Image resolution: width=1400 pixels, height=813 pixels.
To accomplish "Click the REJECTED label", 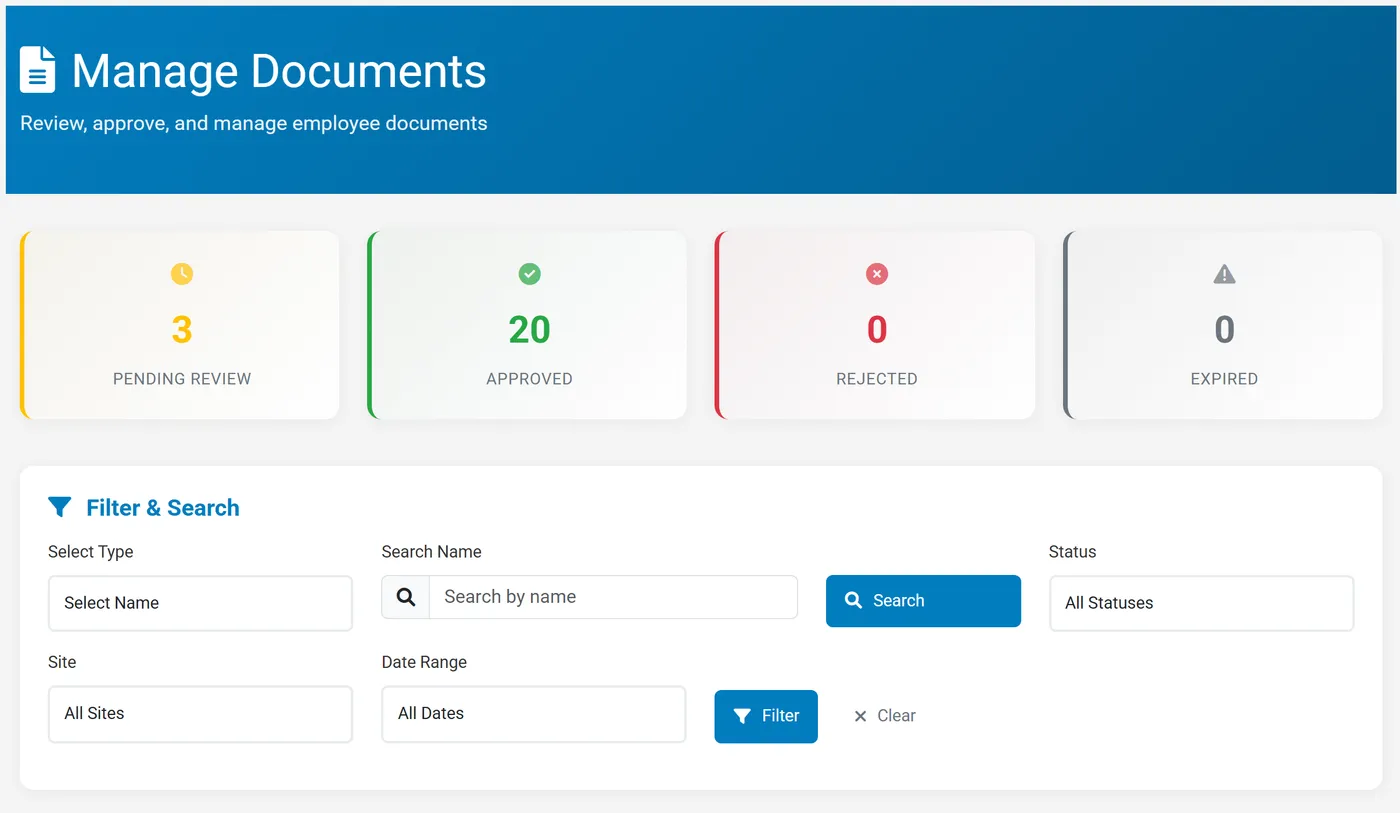I will click(x=877, y=379).
